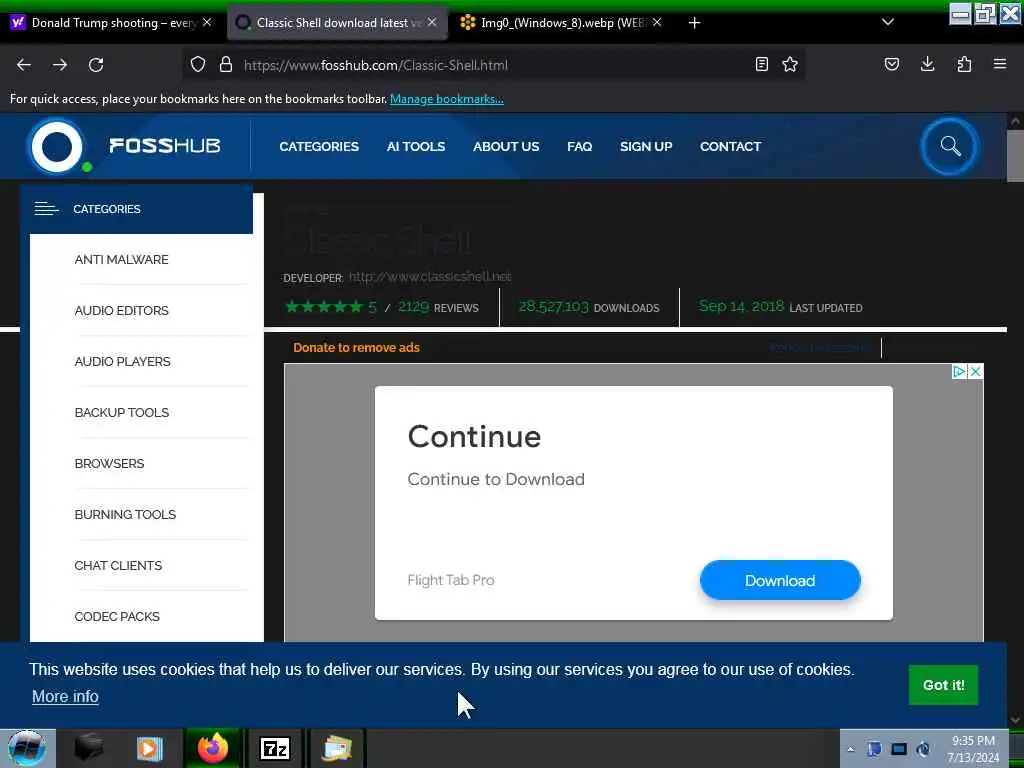The width and height of the screenshot is (1024, 768).
Task: Open 7-Zip taskbar icon
Action: [x=274, y=748]
